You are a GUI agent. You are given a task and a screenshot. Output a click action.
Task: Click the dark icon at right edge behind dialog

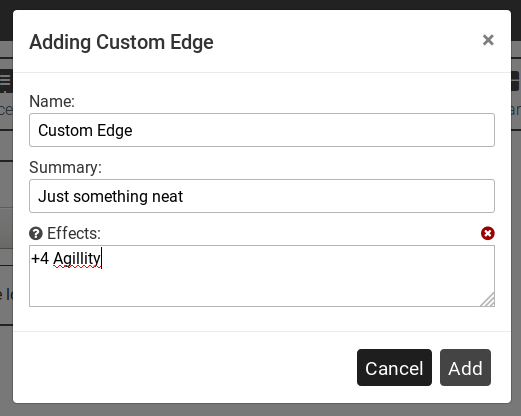pos(516,81)
